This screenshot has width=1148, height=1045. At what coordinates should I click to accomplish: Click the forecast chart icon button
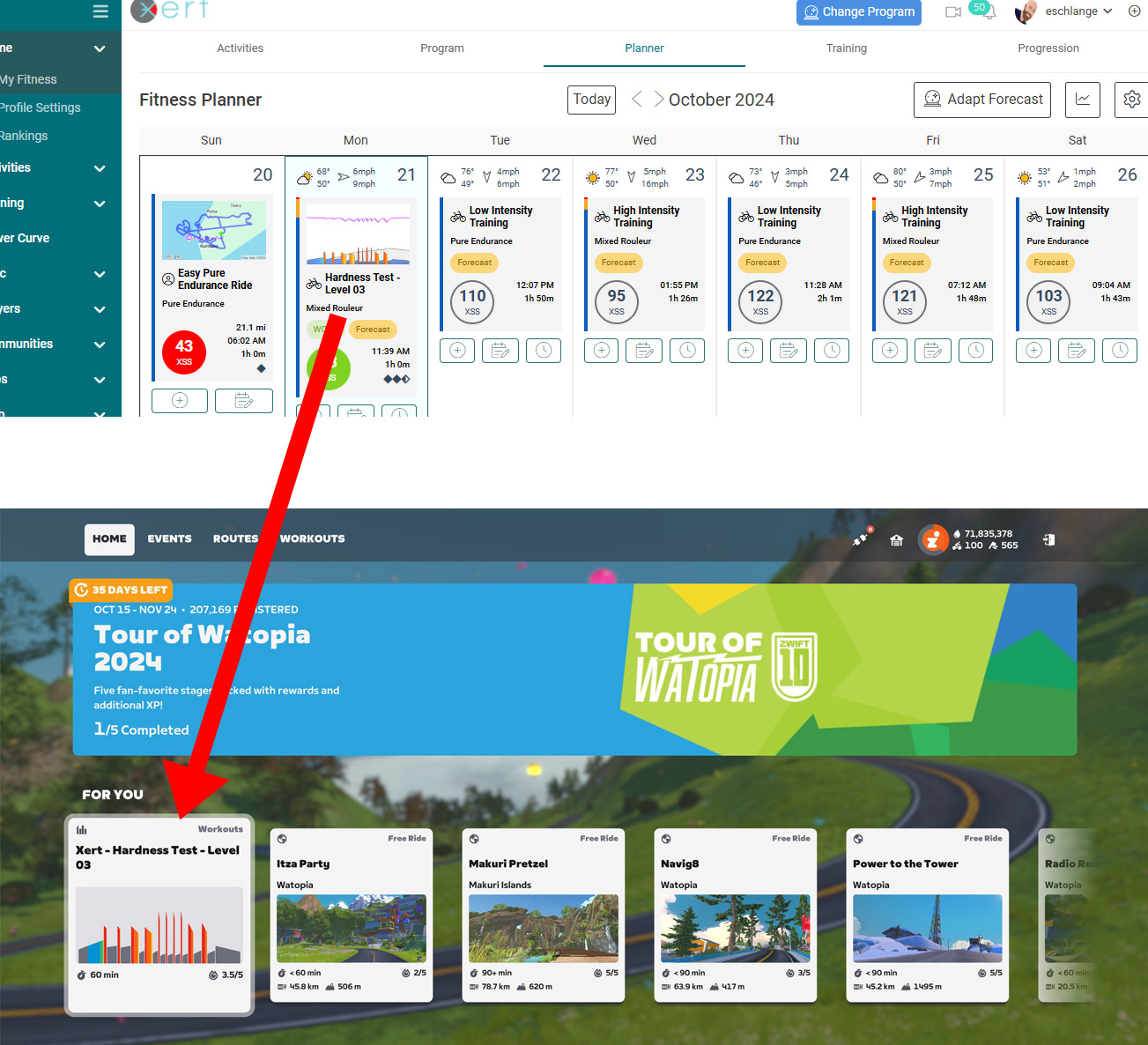1082,100
